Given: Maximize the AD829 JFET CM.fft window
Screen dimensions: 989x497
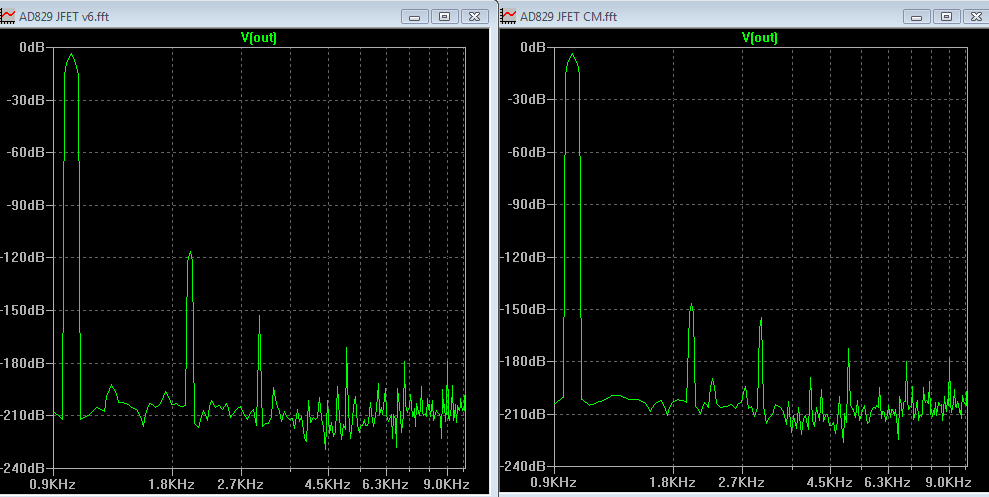Looking at the screenshot, I should tap(947, 17).
